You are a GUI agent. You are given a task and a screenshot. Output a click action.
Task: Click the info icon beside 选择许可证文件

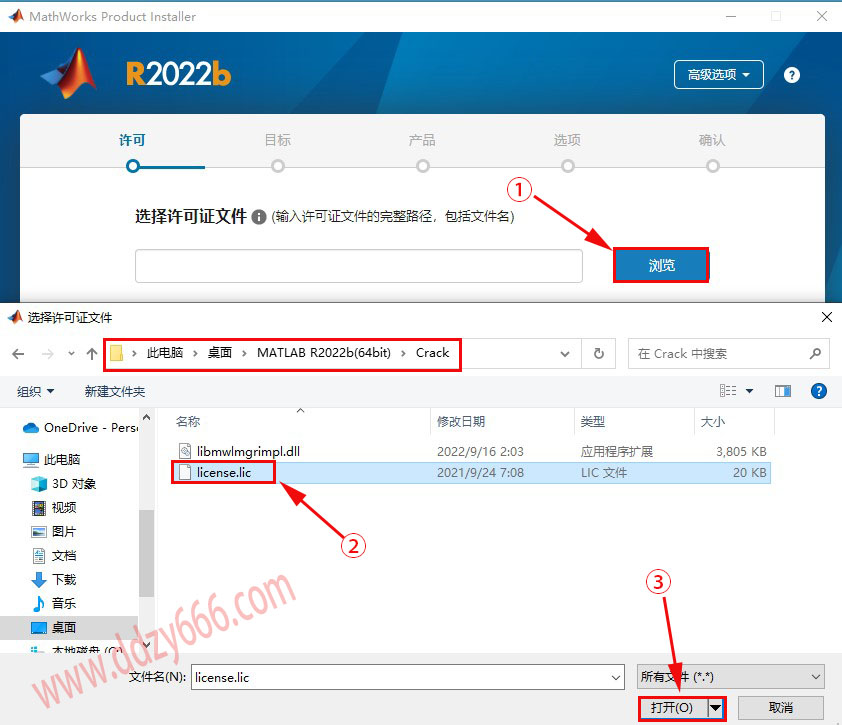(259, 217)
